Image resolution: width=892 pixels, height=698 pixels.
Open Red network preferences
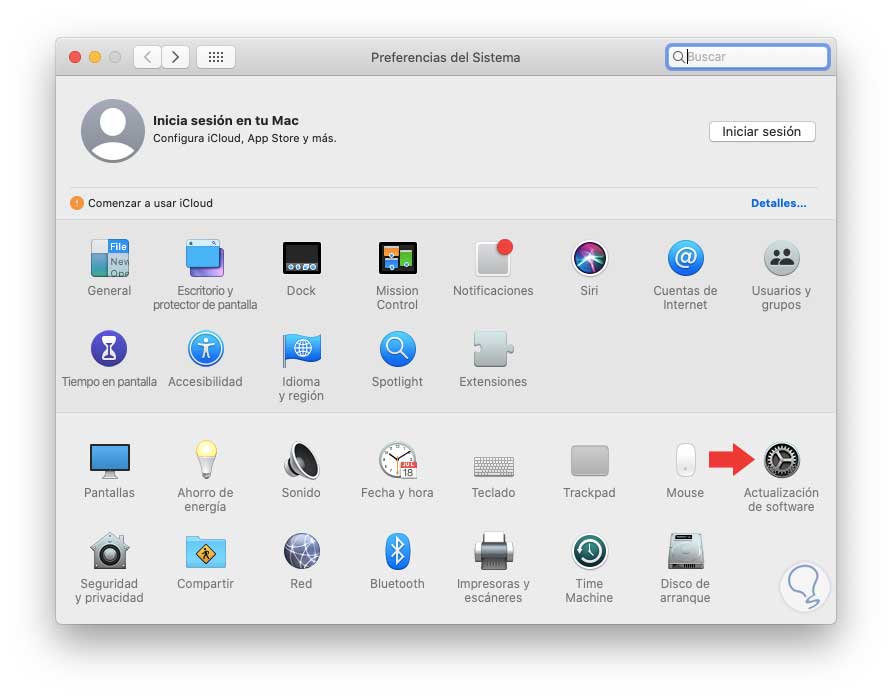(x=302, y=551)
